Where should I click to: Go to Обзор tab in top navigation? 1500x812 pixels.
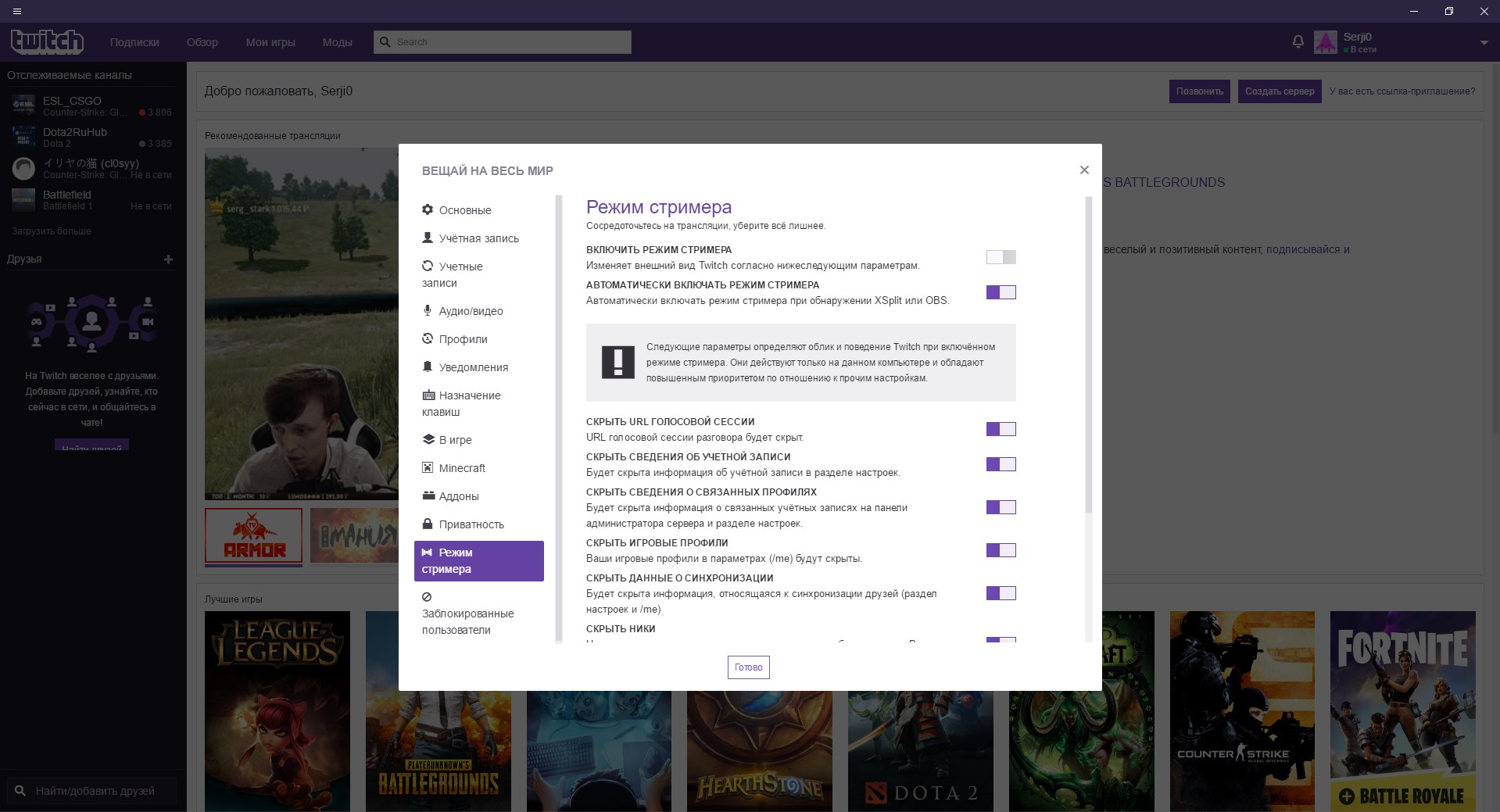(202, 42)
